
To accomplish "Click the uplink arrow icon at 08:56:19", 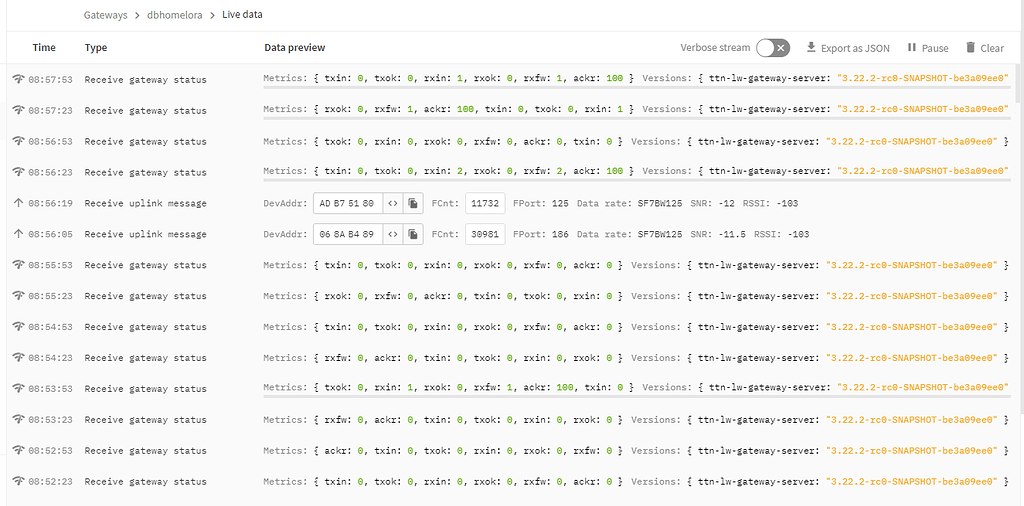I will pyautogui.click(x=17, y=203).
